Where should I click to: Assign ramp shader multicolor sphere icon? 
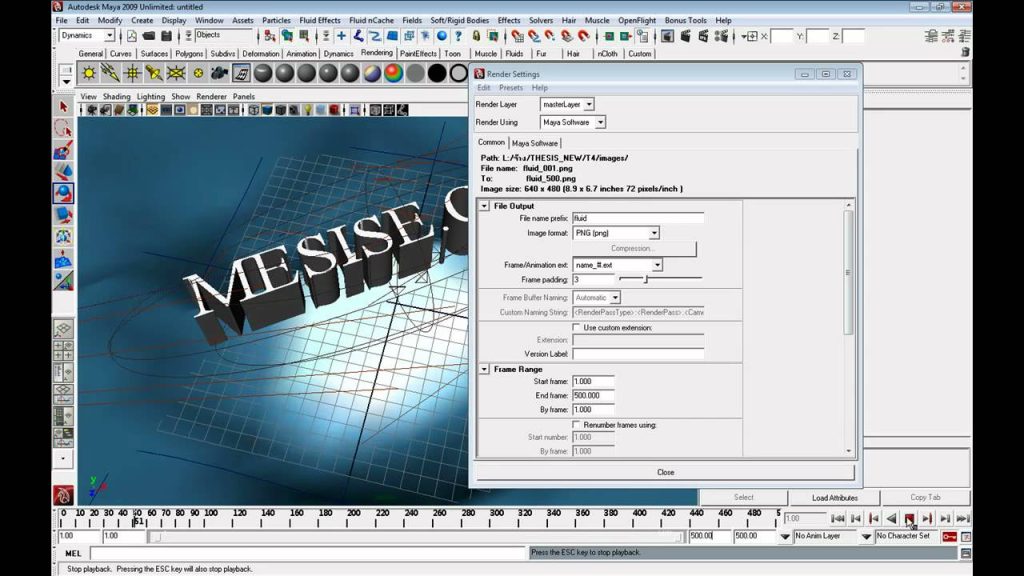393,73
